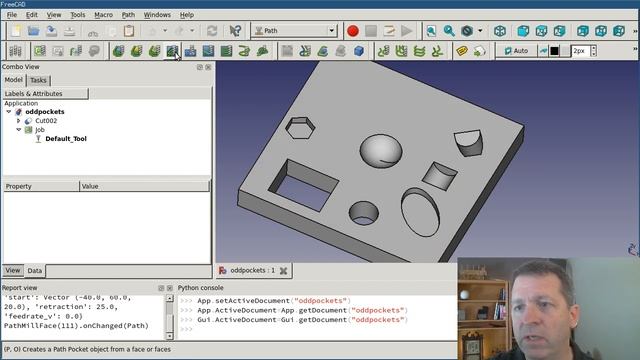Open the Macro menu
The height and width of the screenshot is (360, 640).
click(104, 15)
